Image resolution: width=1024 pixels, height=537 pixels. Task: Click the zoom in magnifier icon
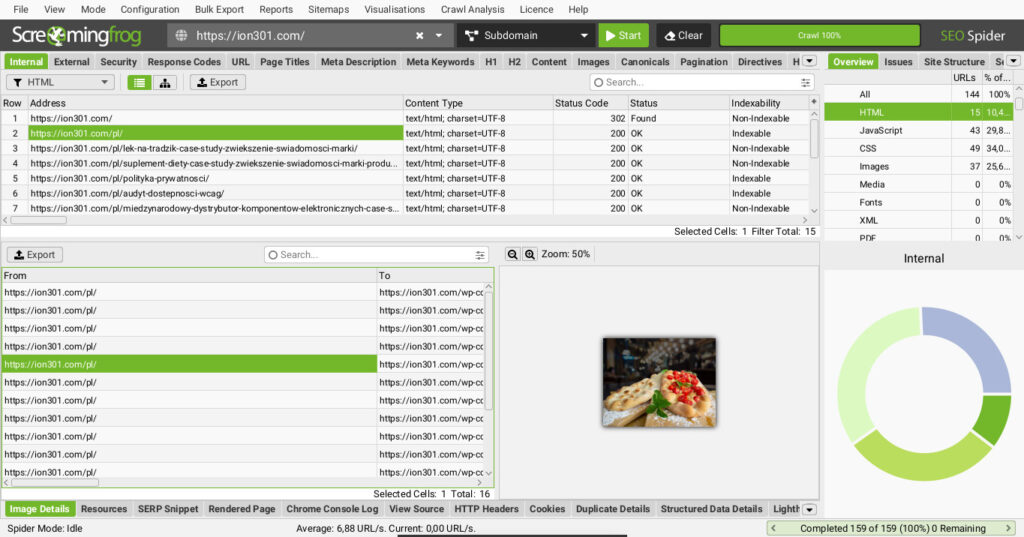pyautogui.click(x=529, y=254)
